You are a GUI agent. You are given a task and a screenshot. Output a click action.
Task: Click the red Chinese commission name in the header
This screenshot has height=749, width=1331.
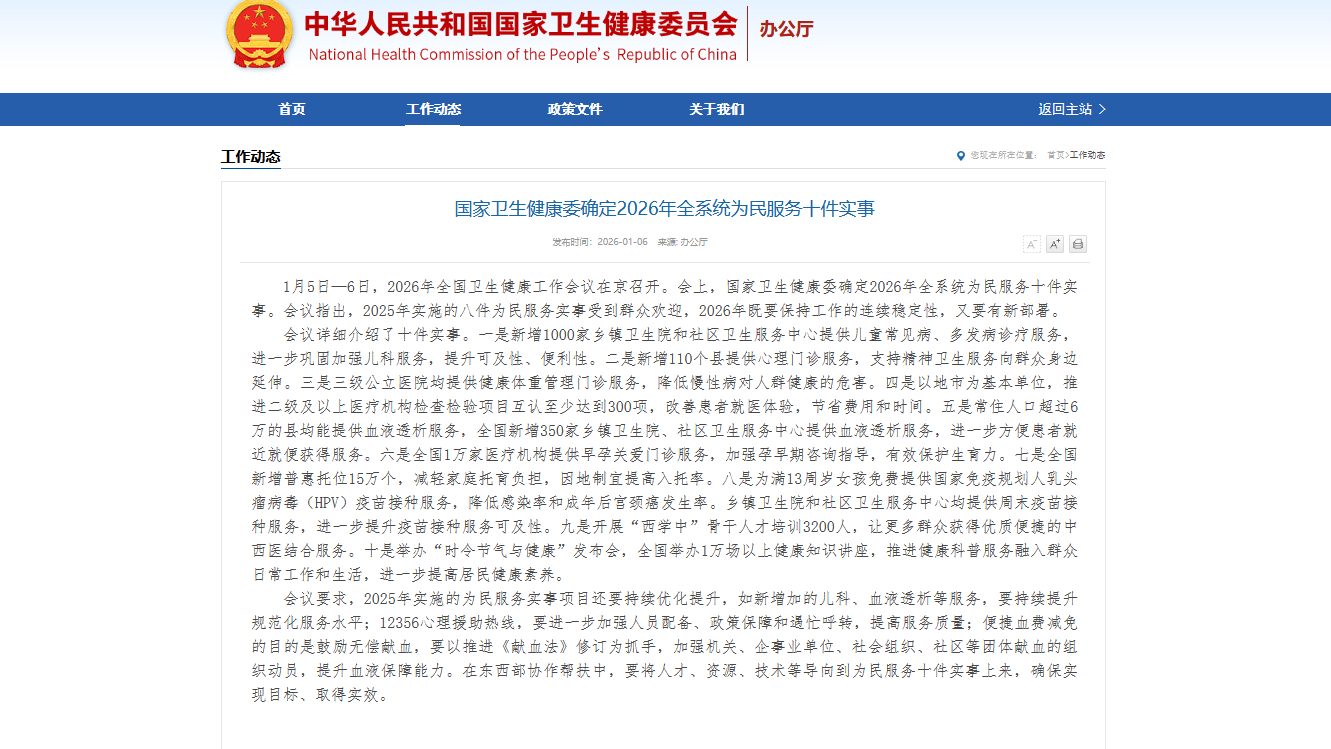click(x=521, y=24)
